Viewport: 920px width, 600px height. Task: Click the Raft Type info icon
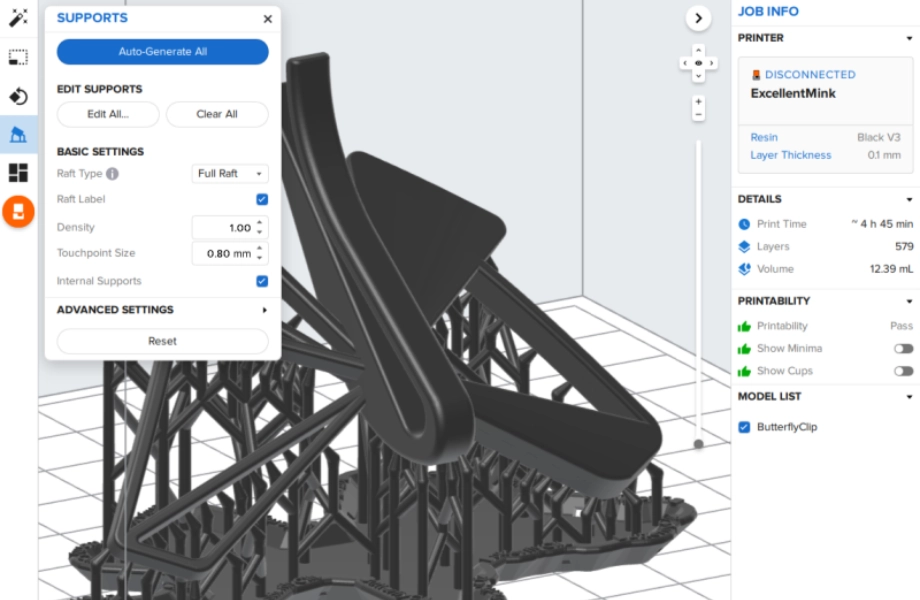(112, 174)
